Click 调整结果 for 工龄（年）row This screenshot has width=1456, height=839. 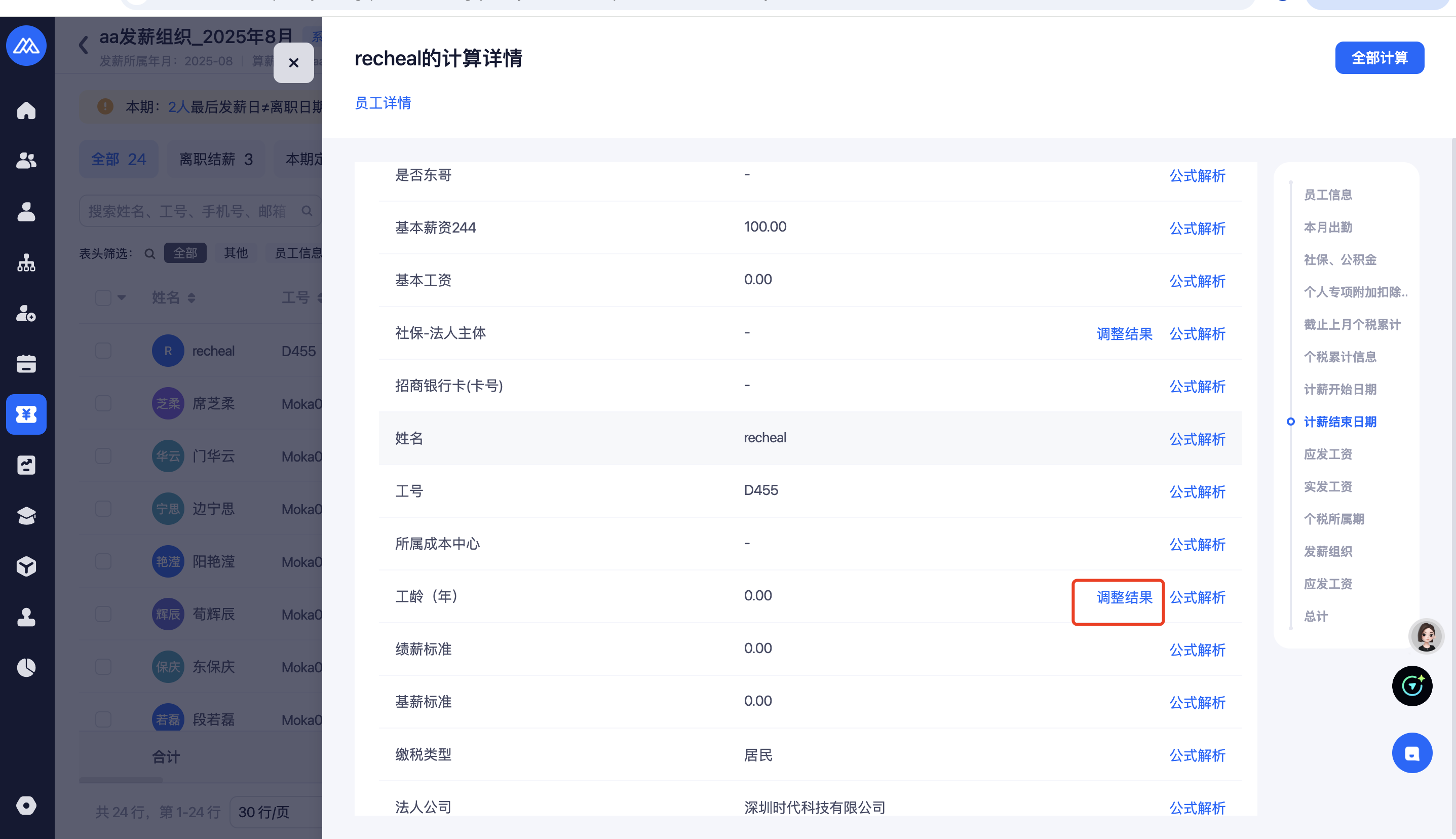pos(1124,597)
